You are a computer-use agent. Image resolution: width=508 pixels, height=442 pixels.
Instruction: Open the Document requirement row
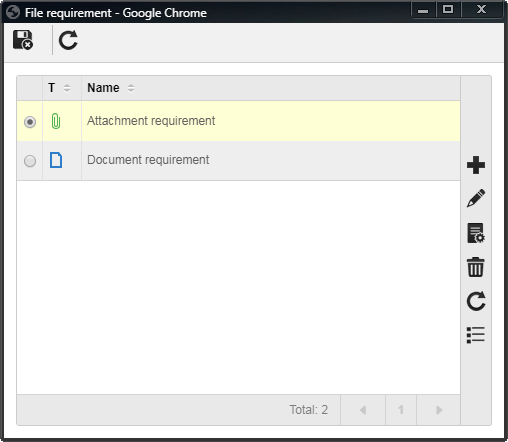tap(238, 161)
